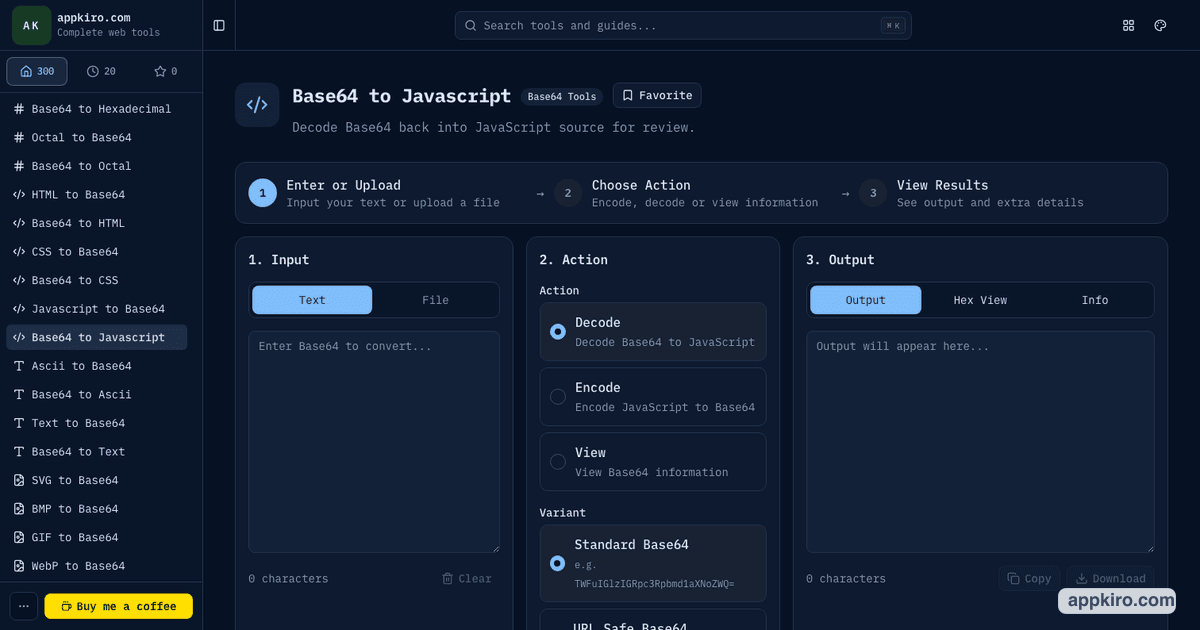Show the Output tab
Viewport: 1200px width, 630px height.
pyautogui.click(x=866, y=300)
